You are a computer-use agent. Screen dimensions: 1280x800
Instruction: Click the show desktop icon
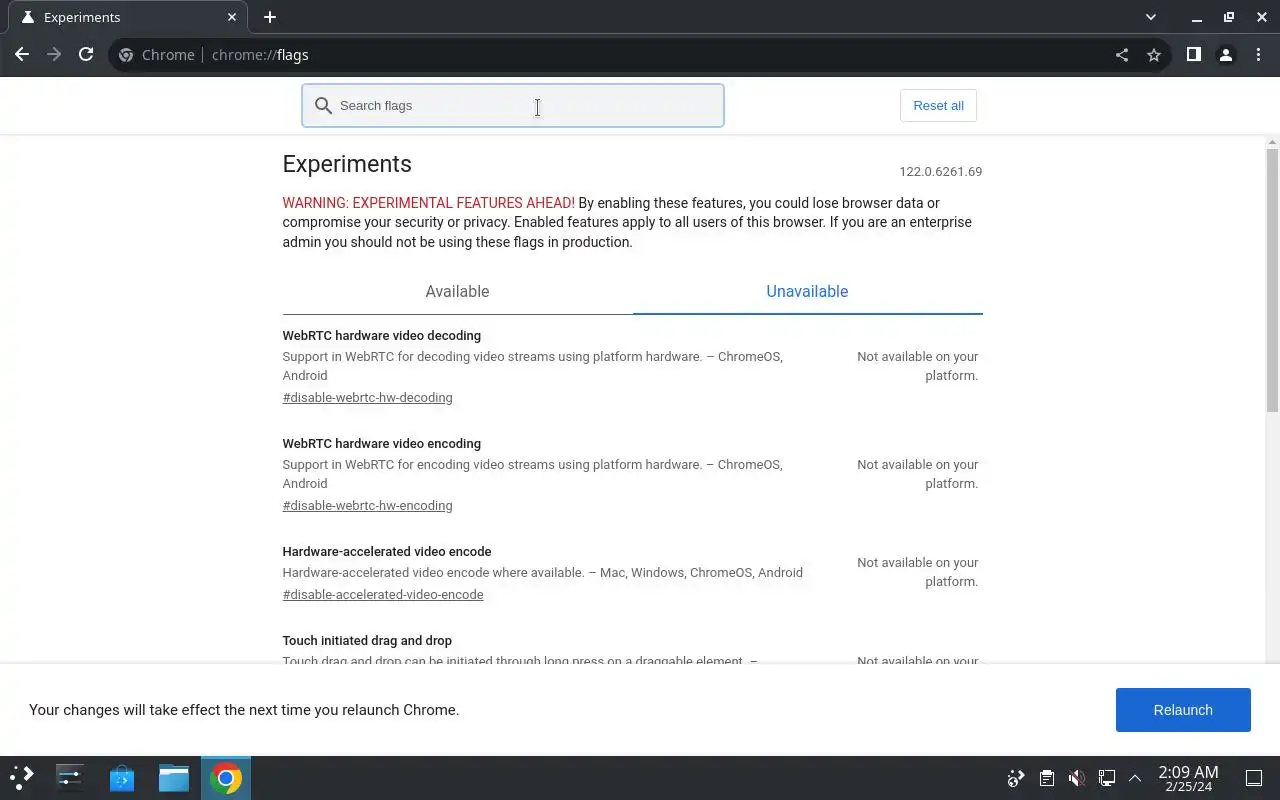(1254, 778)
